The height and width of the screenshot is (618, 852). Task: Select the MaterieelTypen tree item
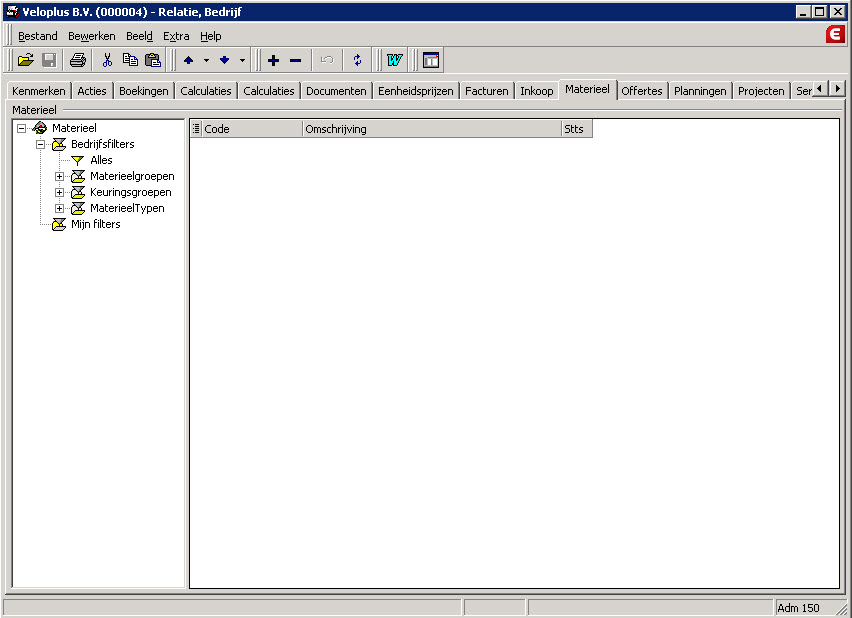(x=127, y=209)
